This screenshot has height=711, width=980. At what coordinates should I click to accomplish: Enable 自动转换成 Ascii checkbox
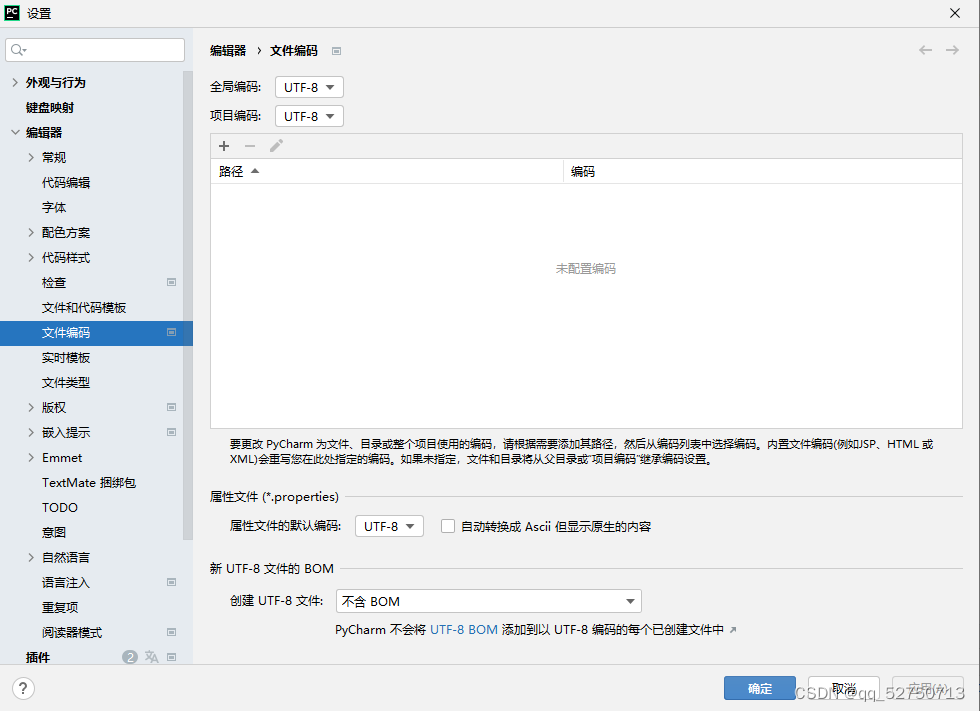tap(447, 525)
